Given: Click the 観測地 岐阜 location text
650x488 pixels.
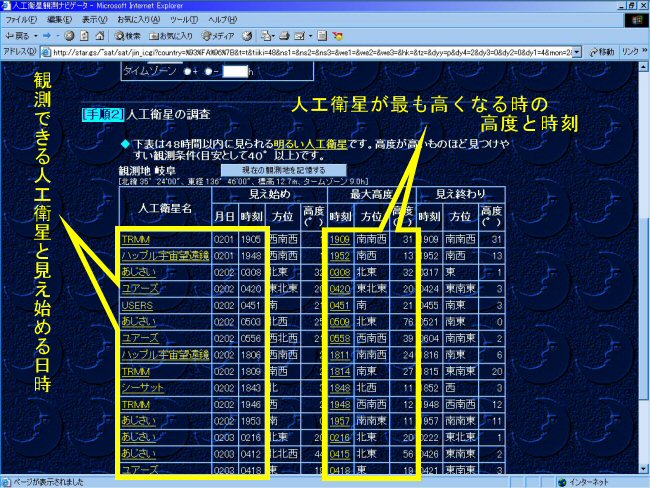Looking at the screenshot, I should [147, 170].
